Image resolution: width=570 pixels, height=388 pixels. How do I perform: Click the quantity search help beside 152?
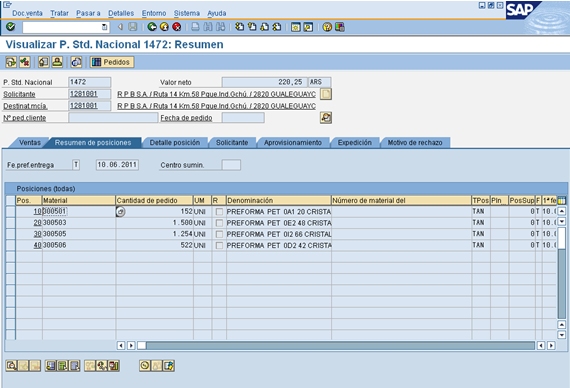pos(121,212)
